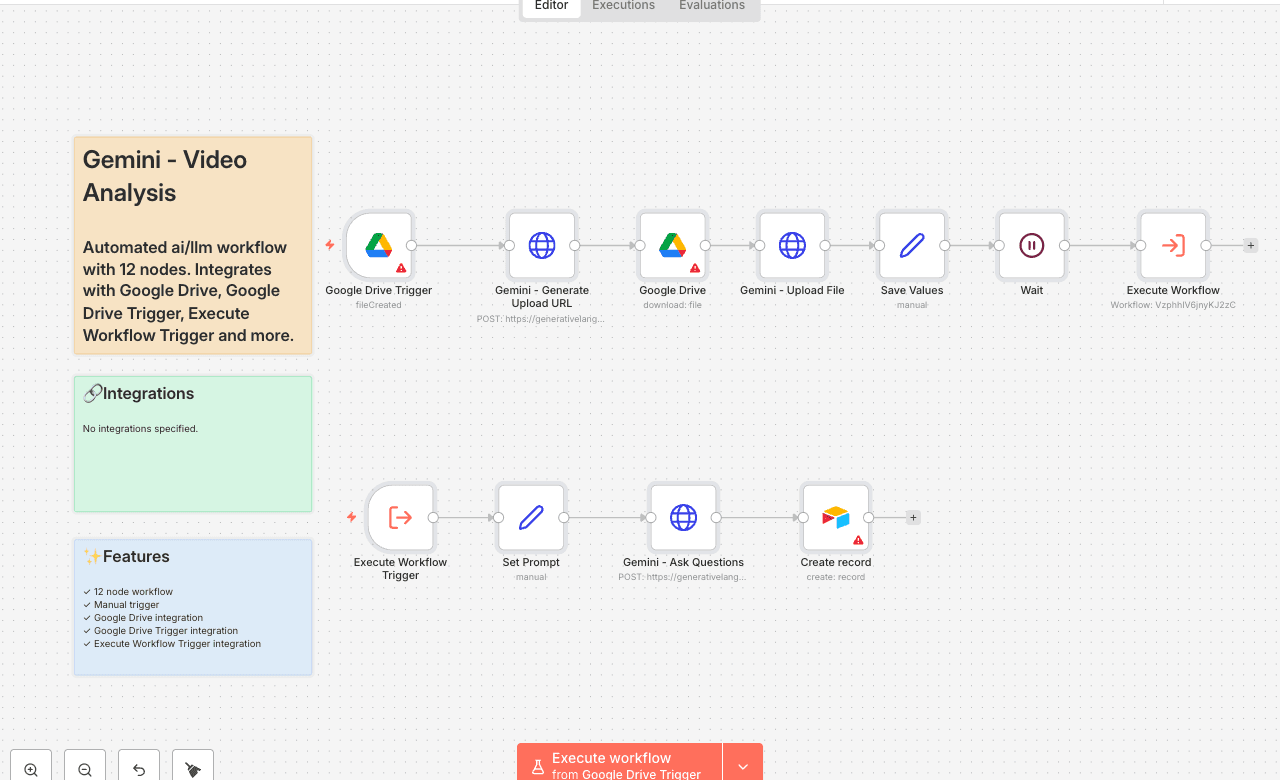Add a node after Execute Workflow
This screenshot has width=1280, height=780.
point(1251,245)
